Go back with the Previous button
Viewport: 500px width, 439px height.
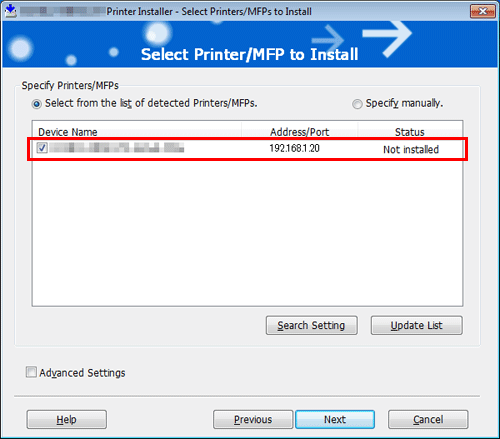click(x=253, y=419)
